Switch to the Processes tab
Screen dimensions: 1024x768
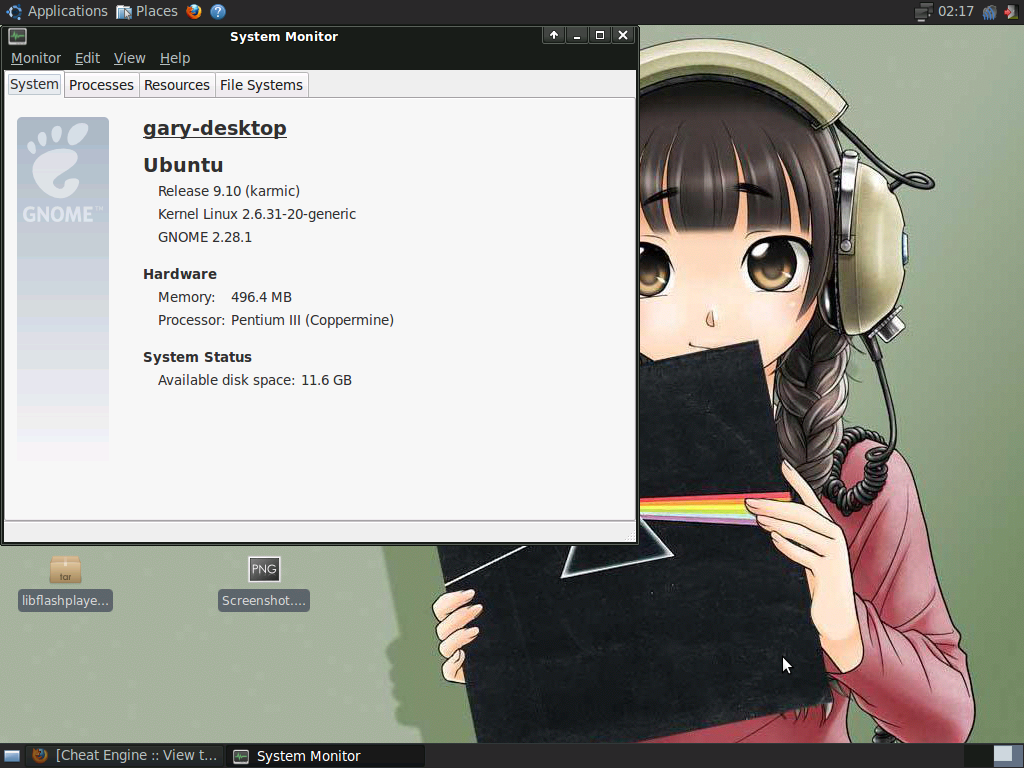[x=100, y=85]
